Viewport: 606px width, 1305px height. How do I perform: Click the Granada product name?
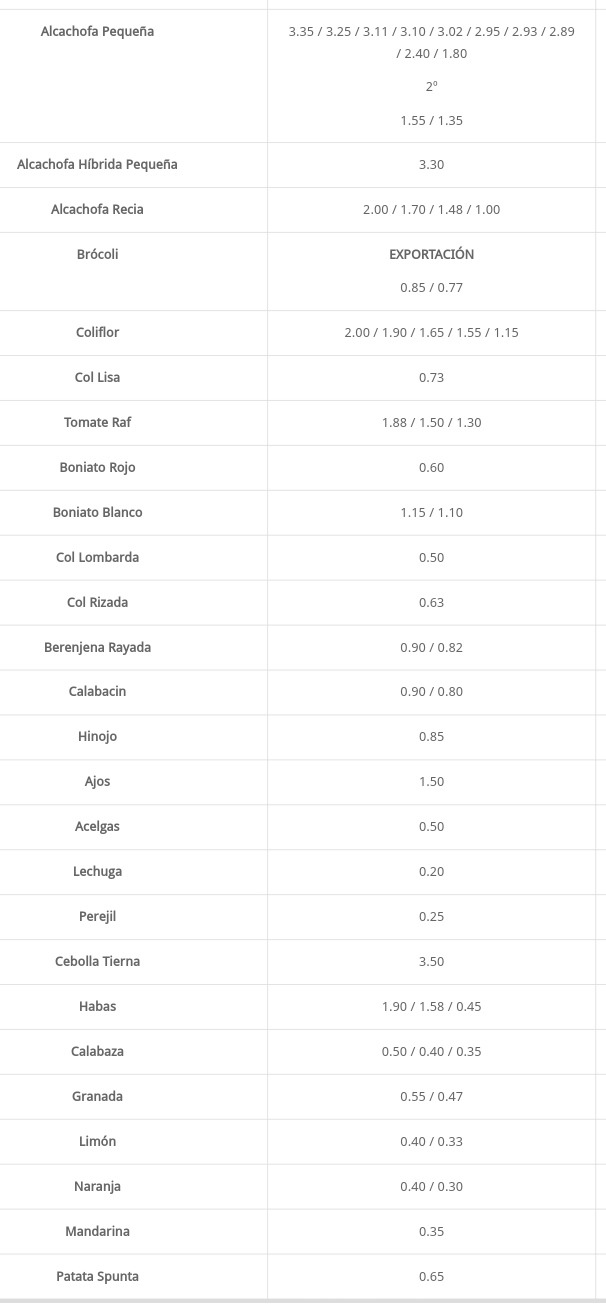coord(97,1096)
